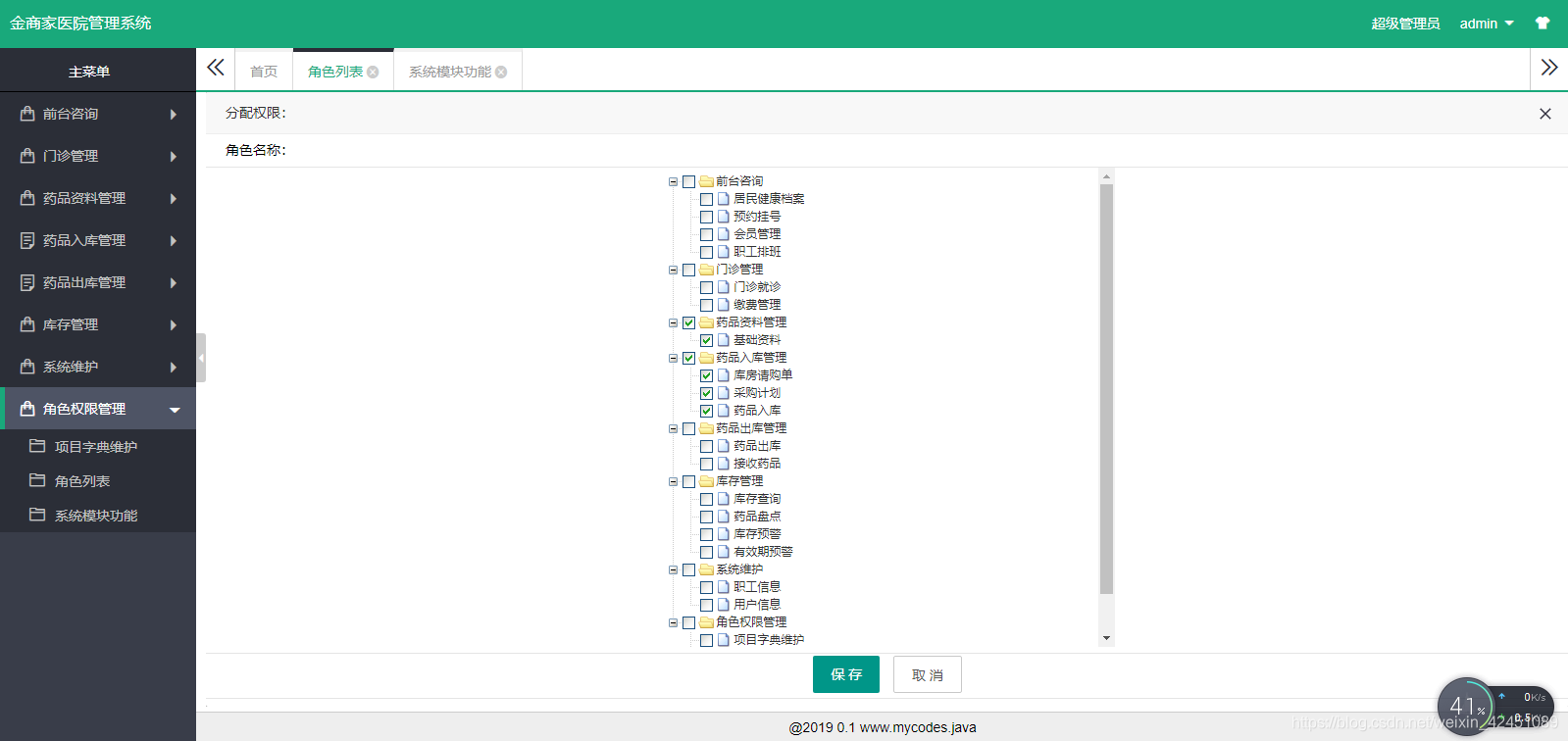Image resolution: width=1568 pixels, height=741 pixels.
Task: Collapse the 药品入库管理 tree node
Action: point(674,359)
